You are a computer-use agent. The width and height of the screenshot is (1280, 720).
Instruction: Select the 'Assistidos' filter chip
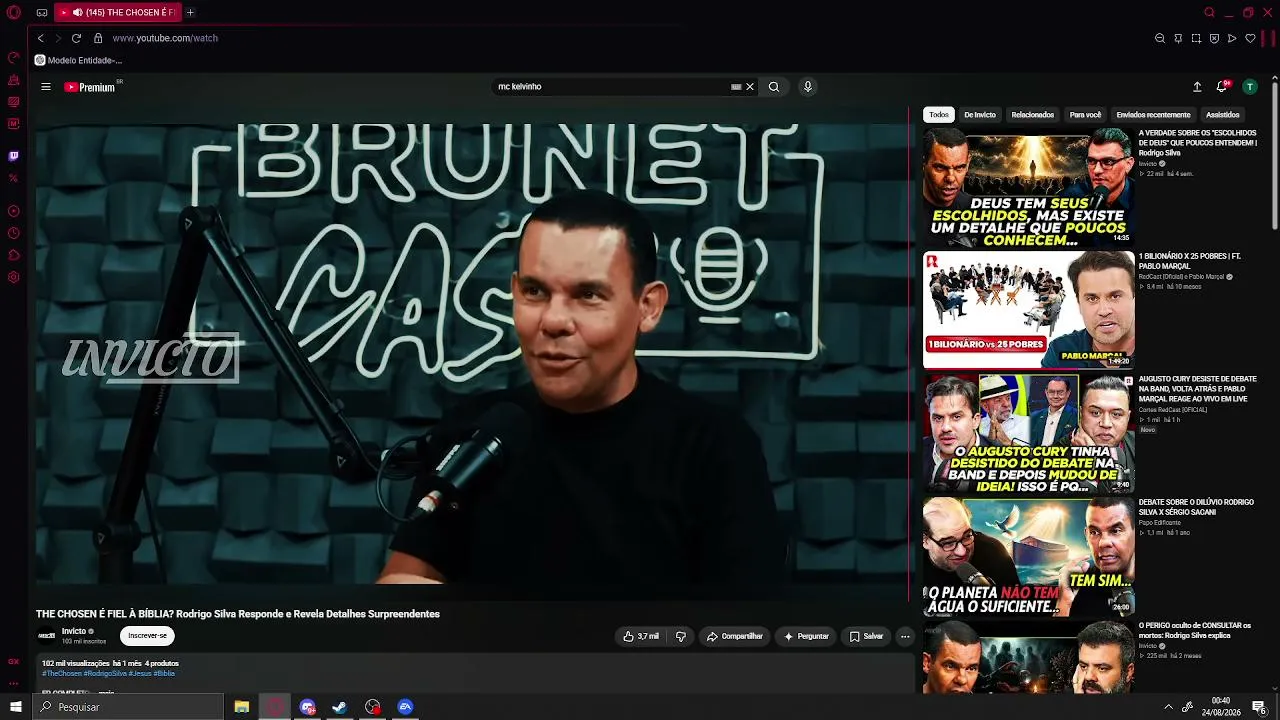1223,115
